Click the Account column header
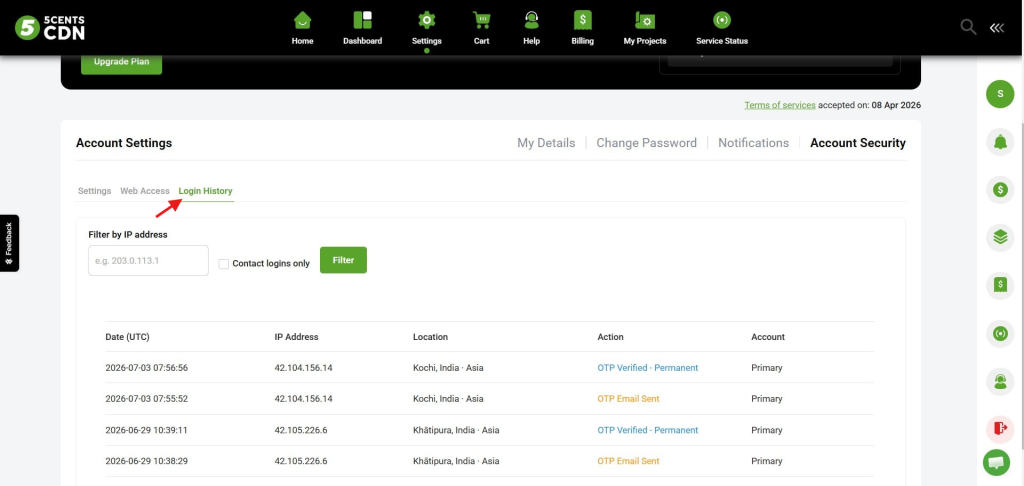The height and width of the screenshot is (486, 1024). point(768,337)
